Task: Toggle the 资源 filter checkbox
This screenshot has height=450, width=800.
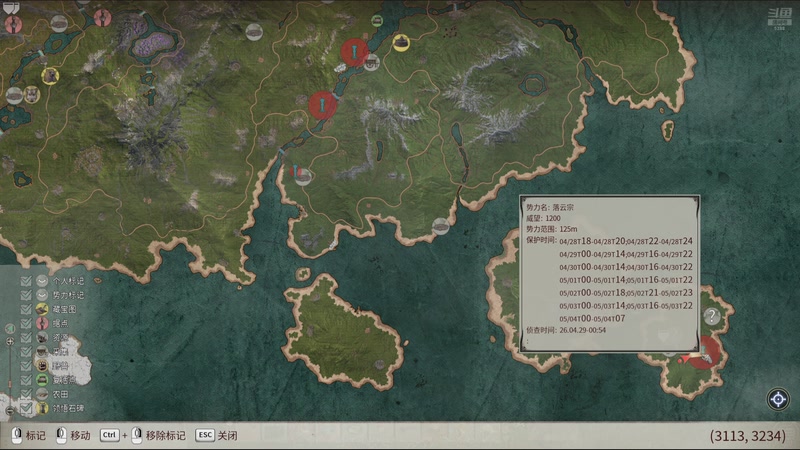Action: pos(26,338)
